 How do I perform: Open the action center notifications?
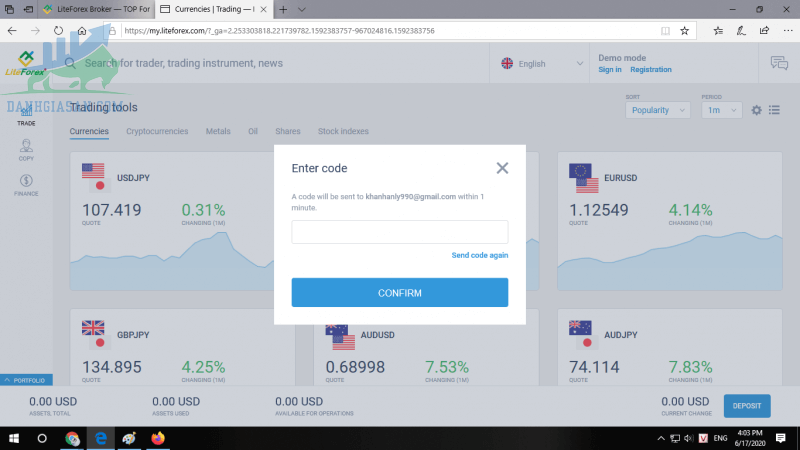(781, 438)
